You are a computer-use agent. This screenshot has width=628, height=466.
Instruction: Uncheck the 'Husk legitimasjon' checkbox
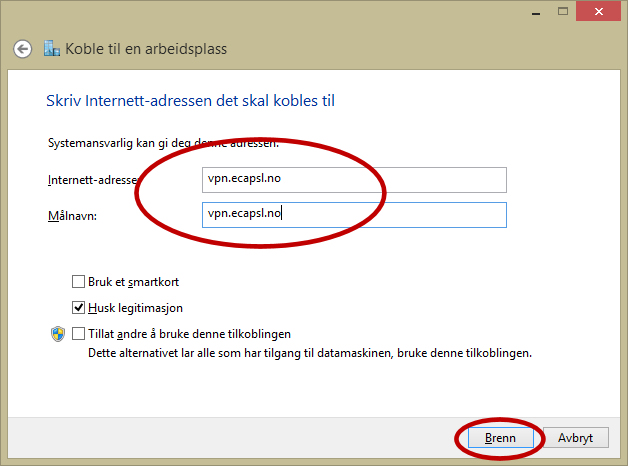(x=79, y=308)
